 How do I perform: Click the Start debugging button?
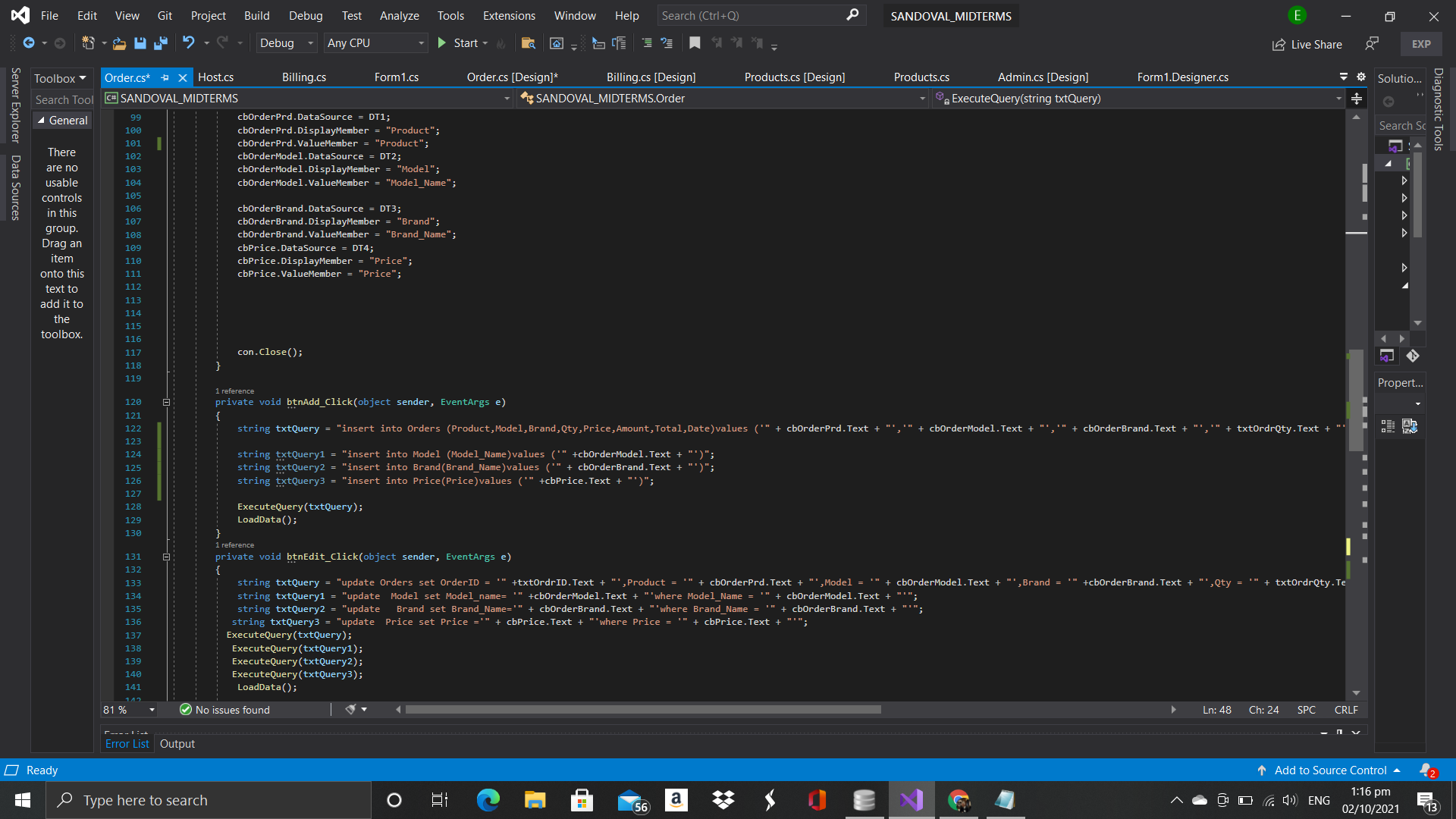coord(457,43)
